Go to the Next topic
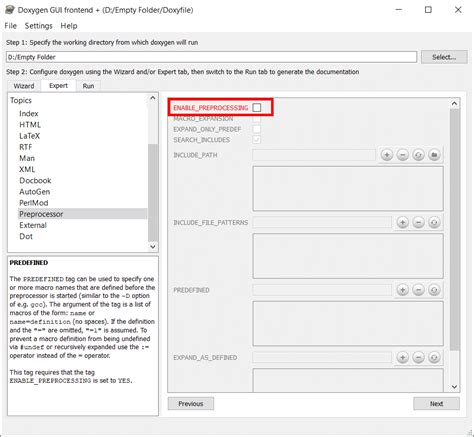Image resolution: width=474 pixels, height=437 pixels. (x=436, y=404)
